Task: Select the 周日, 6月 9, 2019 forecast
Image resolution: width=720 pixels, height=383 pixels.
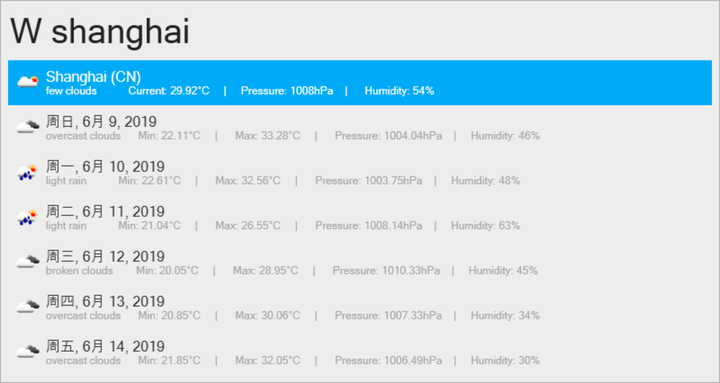Action: coord(360,128)
